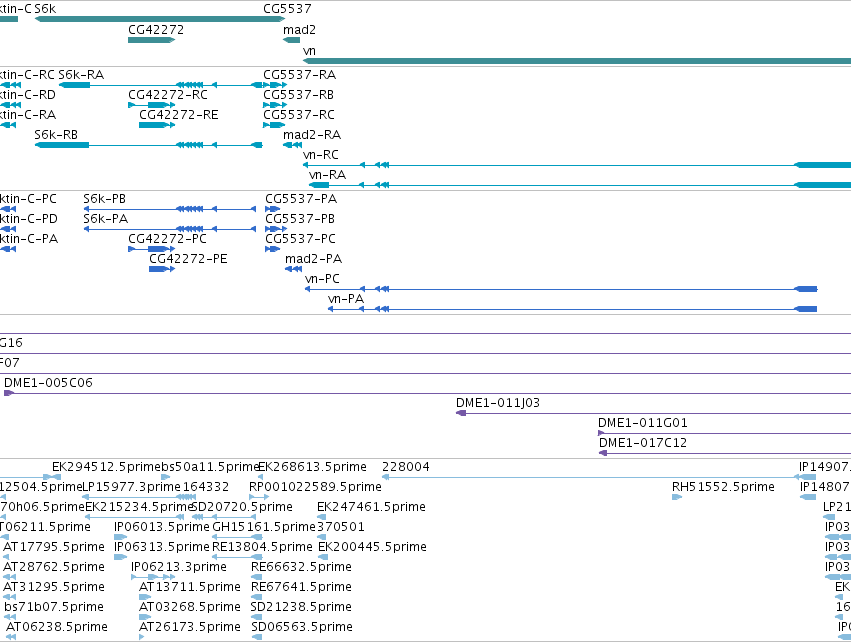Select CG5537-PB protein label

pos(300,219)
